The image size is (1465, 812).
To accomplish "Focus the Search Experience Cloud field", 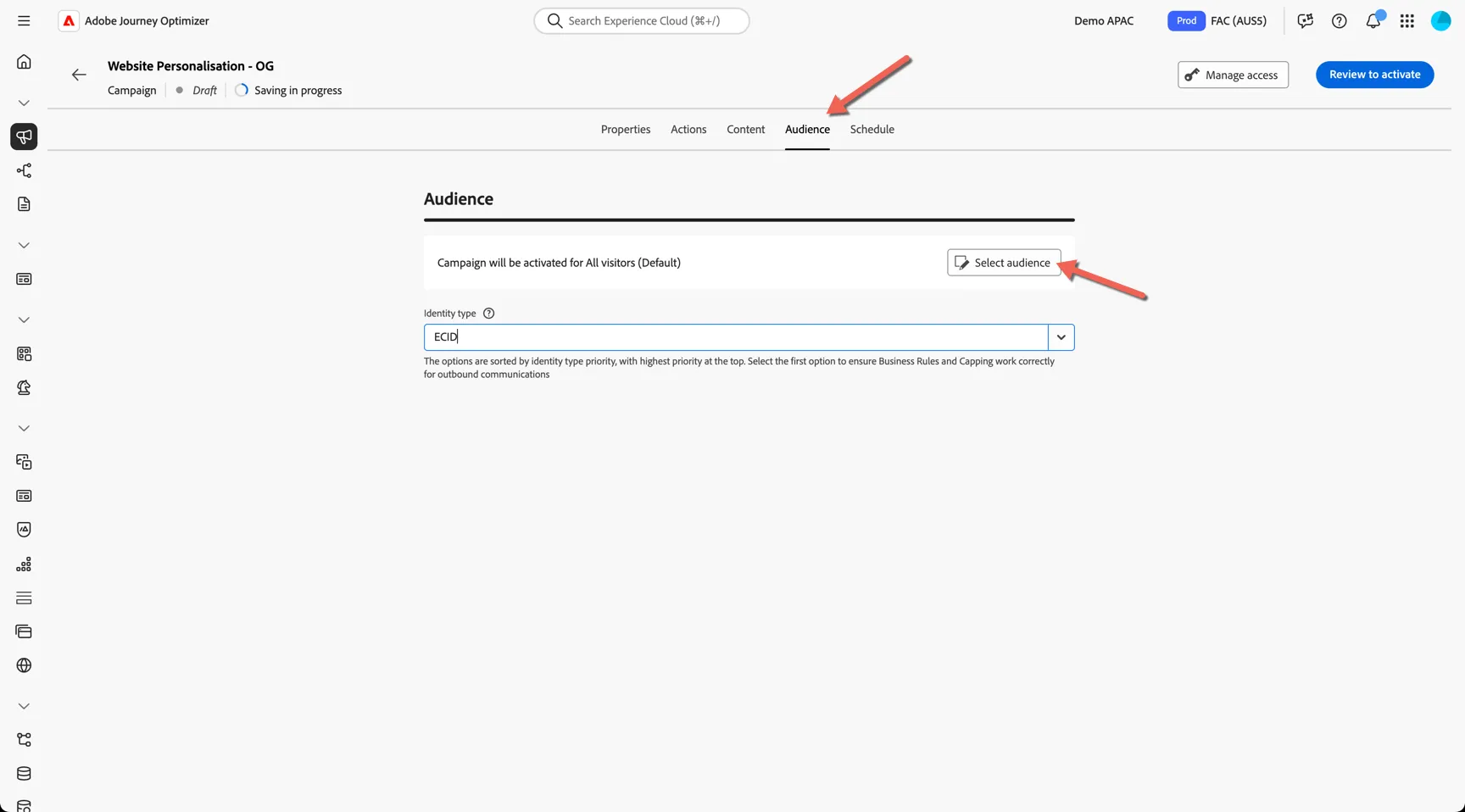I will click(x=642, y=20).
